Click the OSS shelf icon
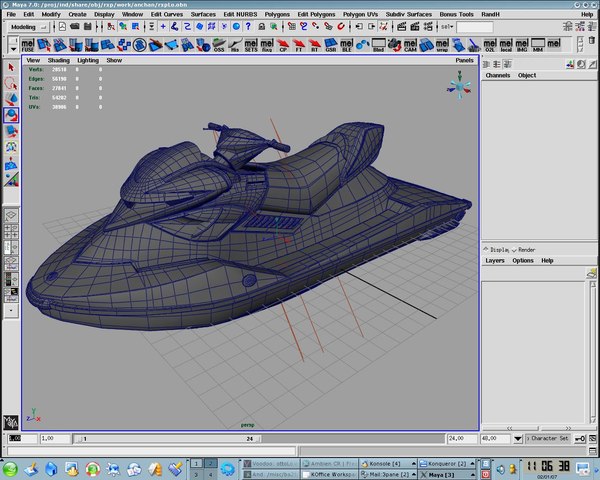This screenshot has width=600, height=480. pyautogui.click(x=219, y=45)
